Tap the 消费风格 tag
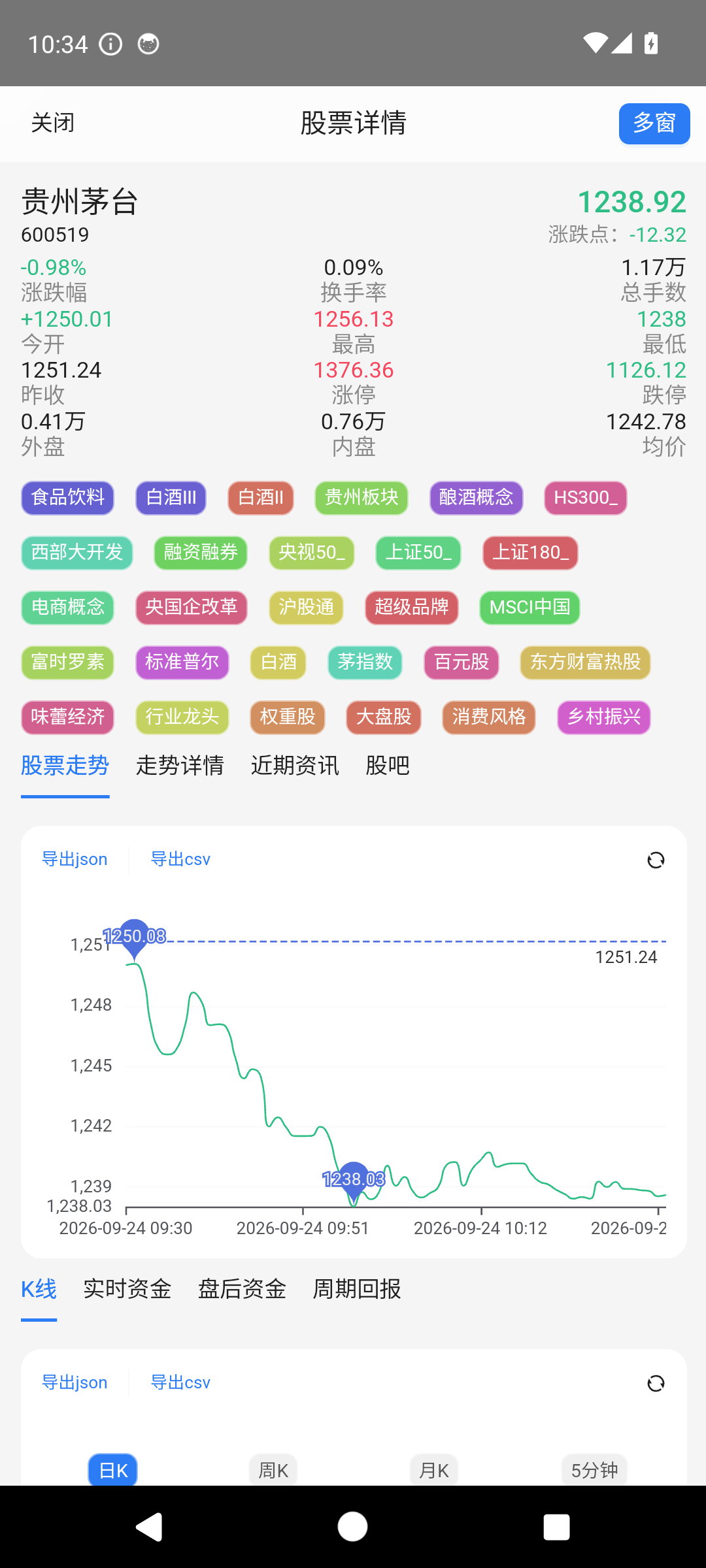 click(x=488, y=717)
